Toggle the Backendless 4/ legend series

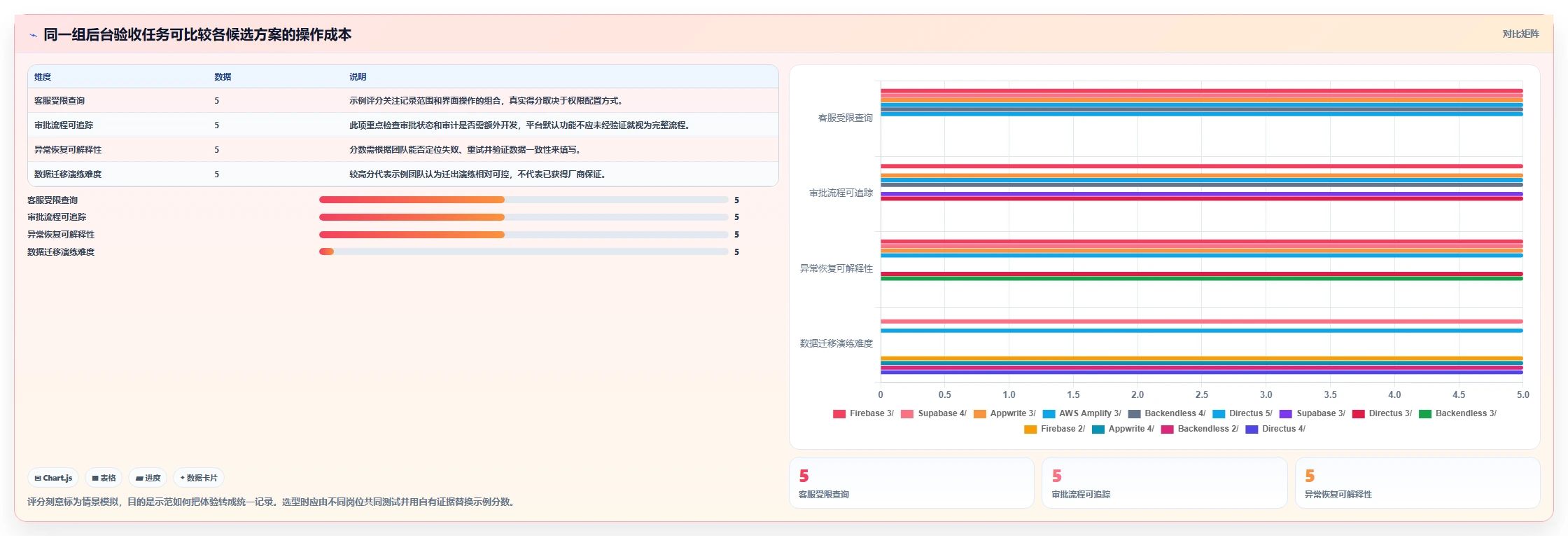pos(1167,413)
